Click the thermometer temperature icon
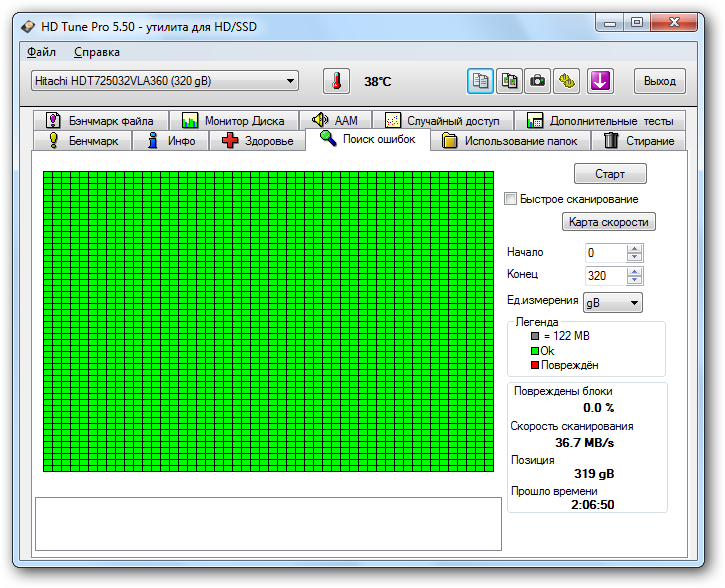Screen dimensions: 725x588 337,81
